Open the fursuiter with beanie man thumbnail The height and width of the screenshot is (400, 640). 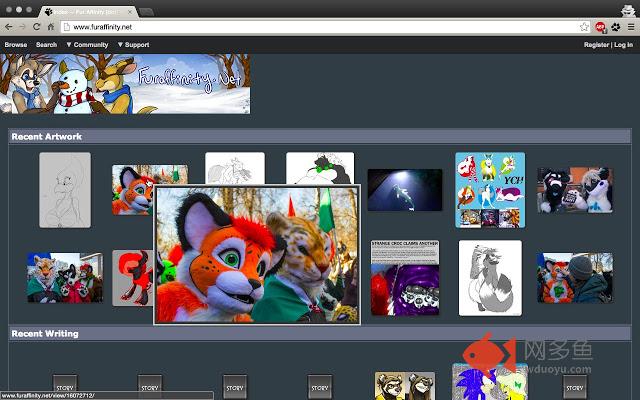pyautogui.click(x=575, y=278)
